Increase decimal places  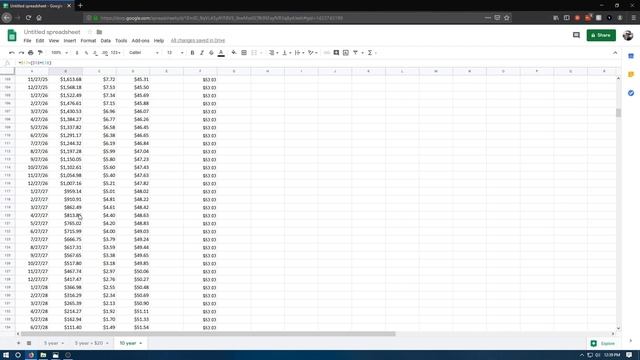pyautogui.click(x=105, y=53)
